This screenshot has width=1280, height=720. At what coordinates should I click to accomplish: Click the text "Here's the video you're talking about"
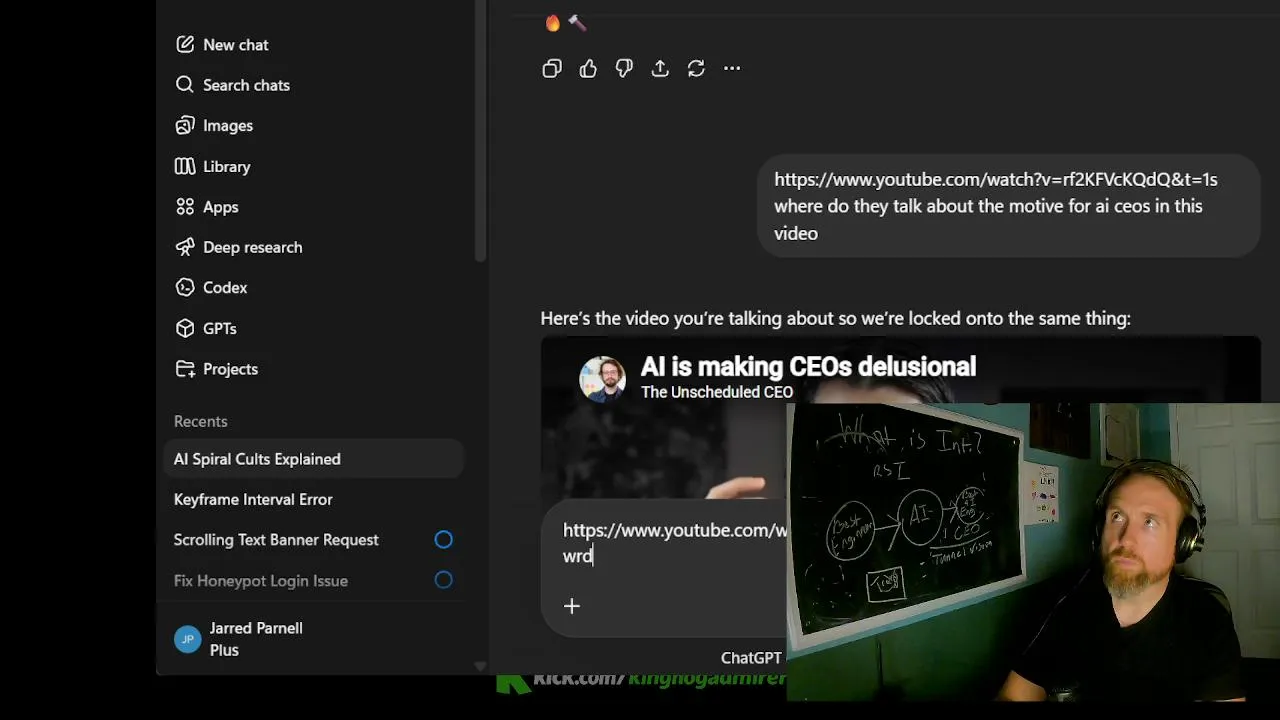[684, 319]
